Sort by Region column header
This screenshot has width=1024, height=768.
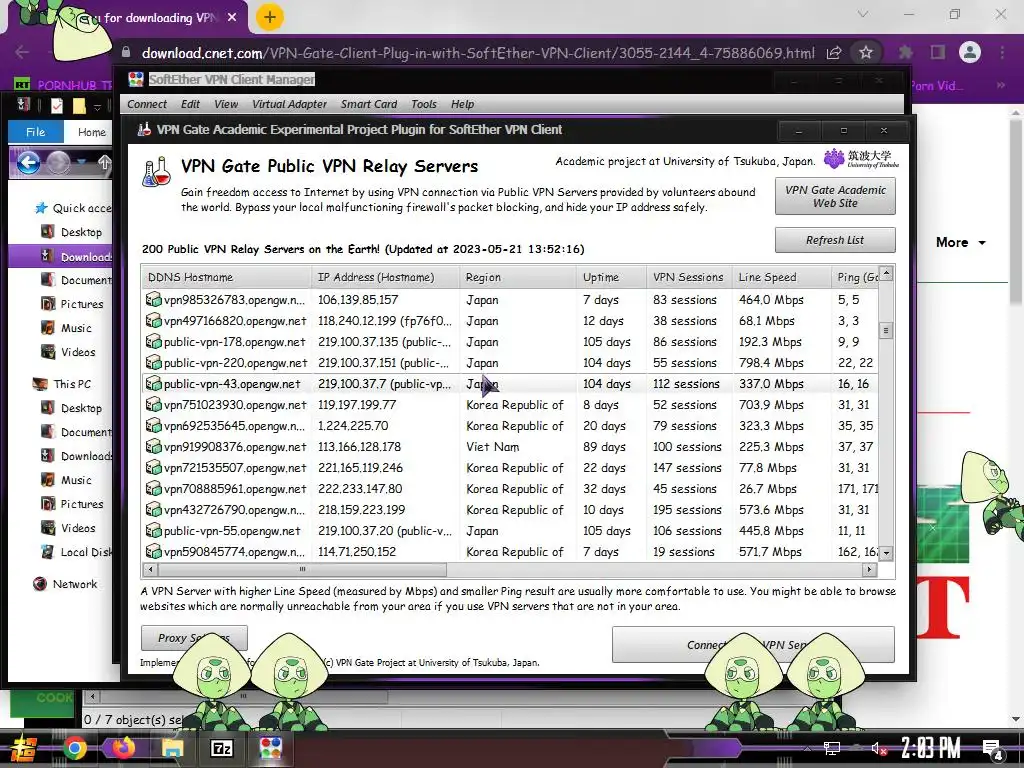point(518,277)
